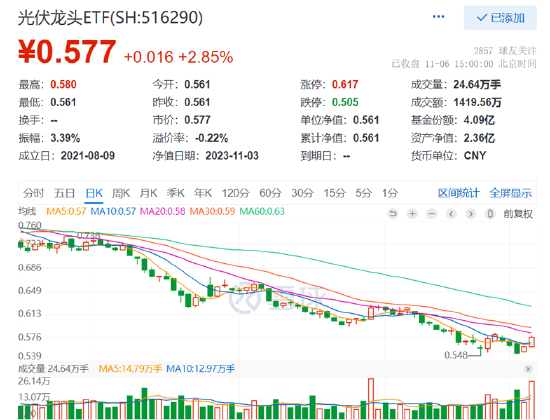Click the 净值日期 date 2023-11-03
This screenshot has width=550, height=420.
tap(232, 156)
